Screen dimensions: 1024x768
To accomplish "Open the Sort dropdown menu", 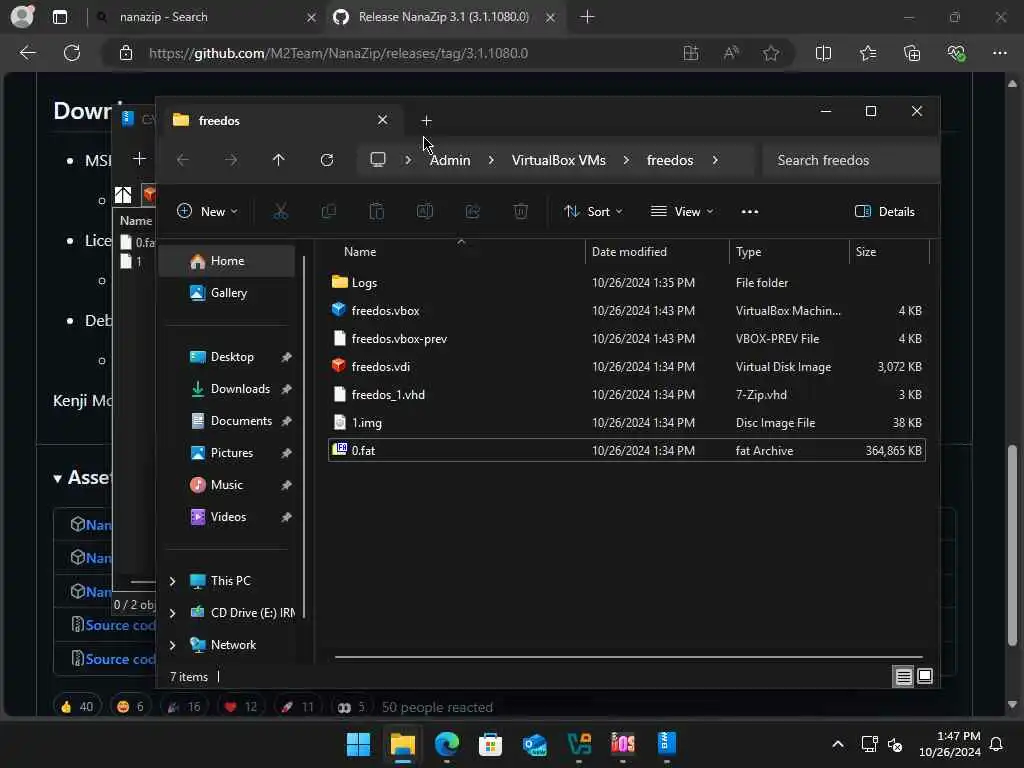I will [x=593, y=212].
